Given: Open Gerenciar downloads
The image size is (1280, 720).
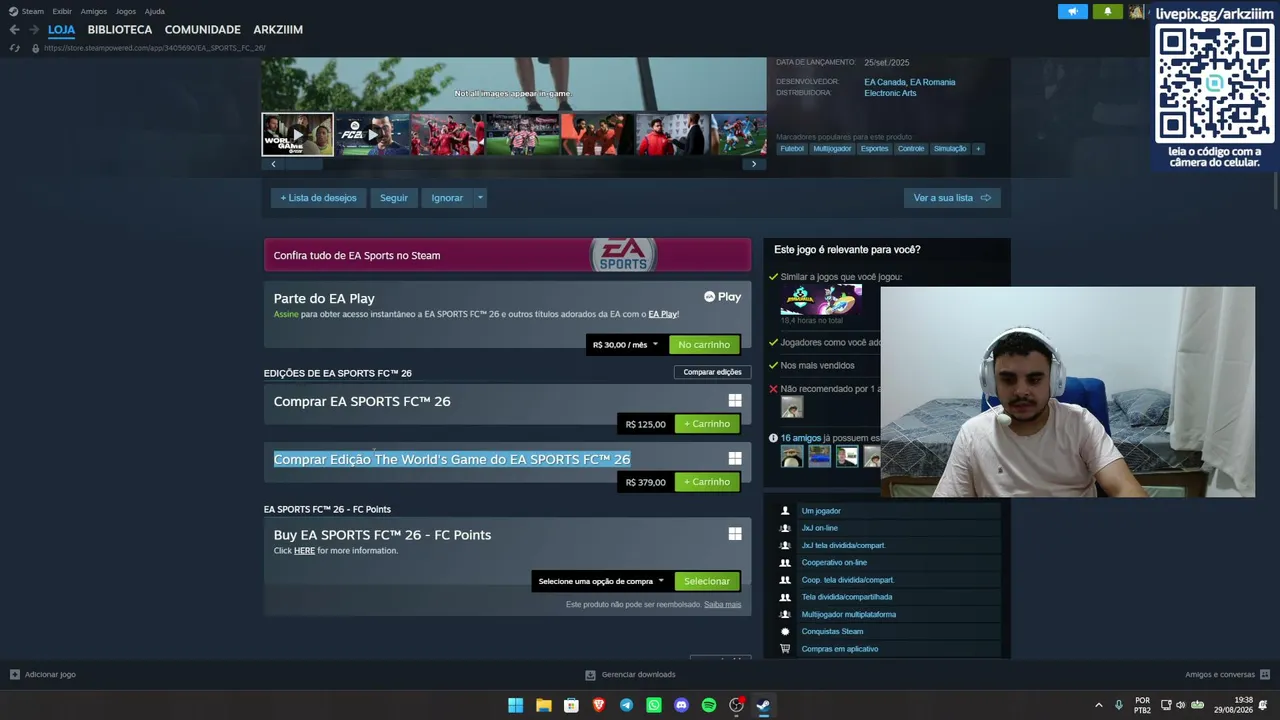Looking at the screenshot, I should click(630, 675).
